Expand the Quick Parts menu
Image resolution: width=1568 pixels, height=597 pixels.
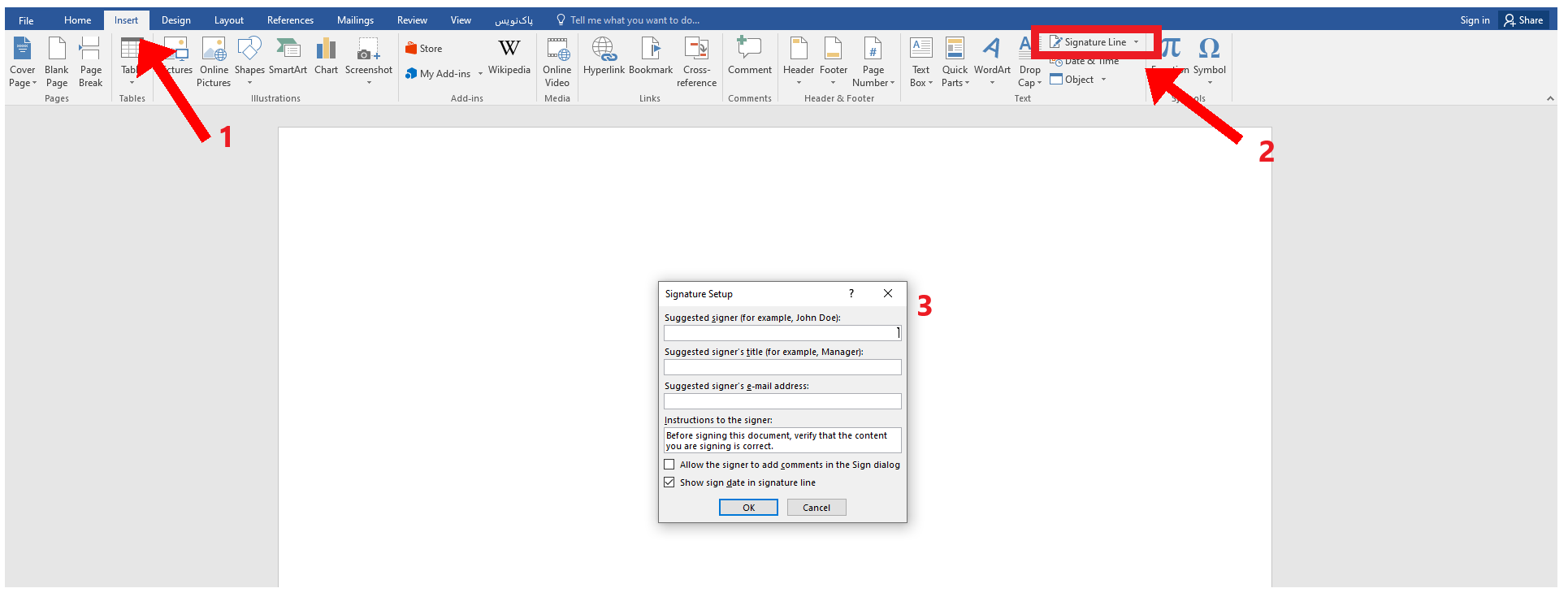click(955, 62)
